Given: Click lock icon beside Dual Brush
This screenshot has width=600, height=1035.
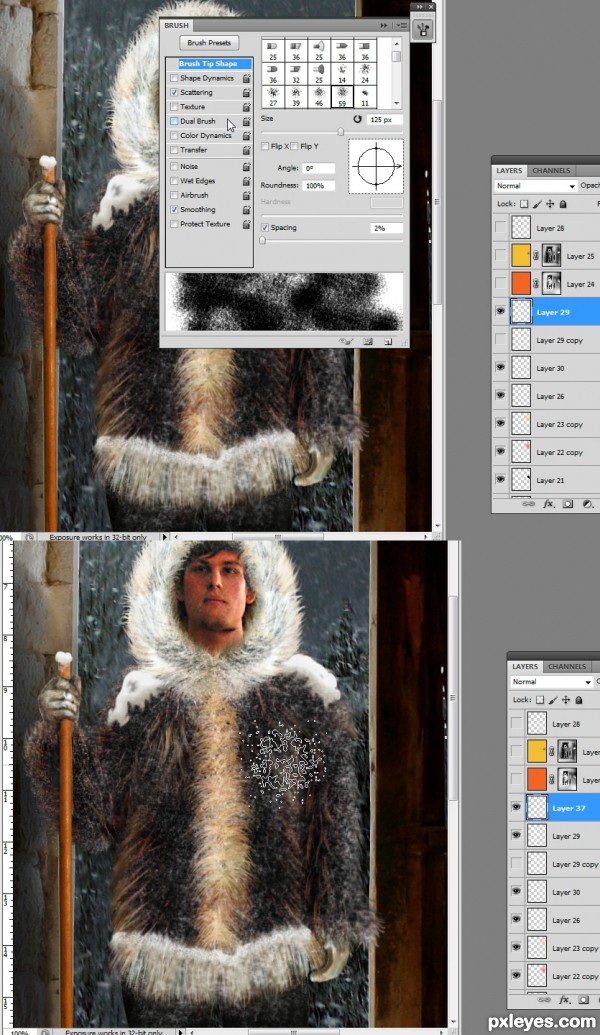Looking at the screenshot, I should [x=246, y=121].
